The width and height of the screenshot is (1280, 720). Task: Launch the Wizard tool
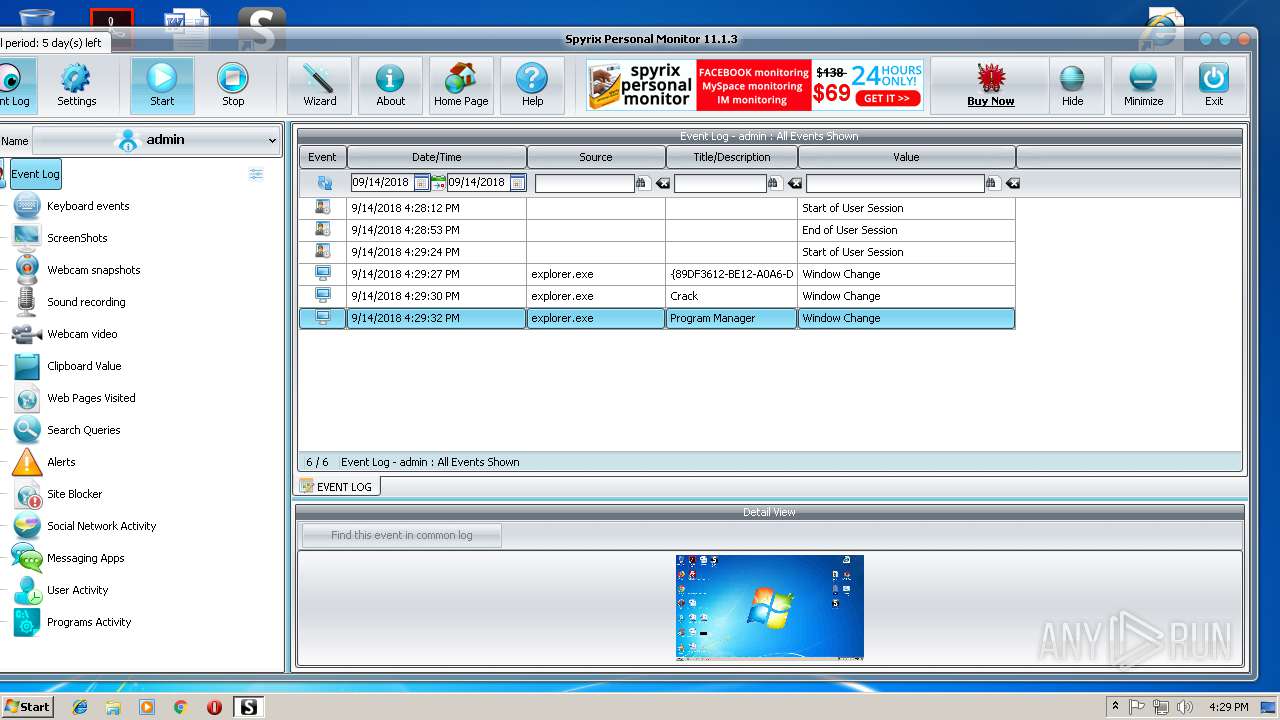(x=320, y=85)
